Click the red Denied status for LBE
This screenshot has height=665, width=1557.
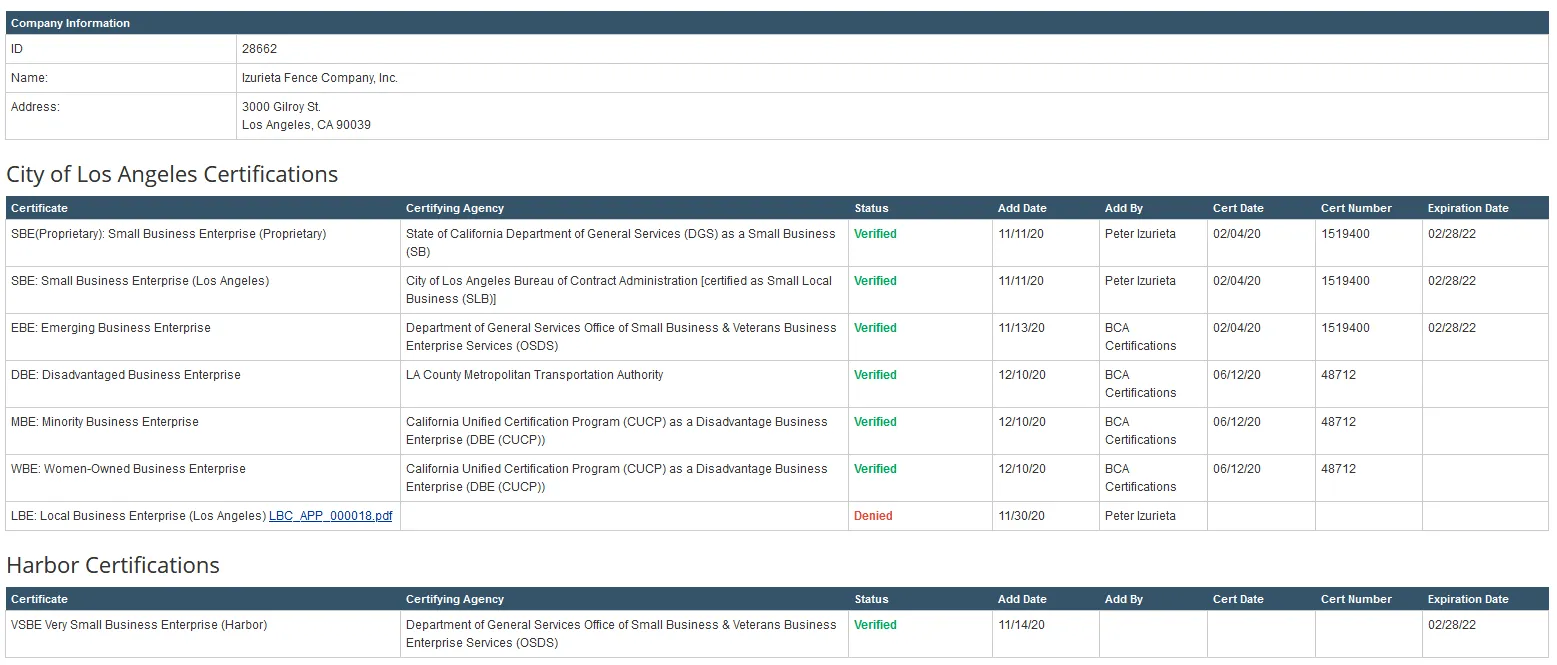coord(872,516)
